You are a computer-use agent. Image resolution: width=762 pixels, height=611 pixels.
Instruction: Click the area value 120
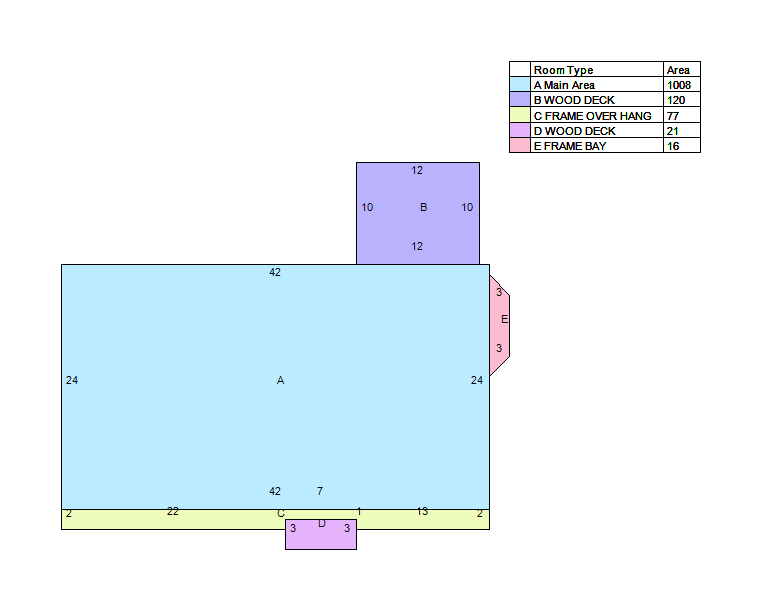676,100
